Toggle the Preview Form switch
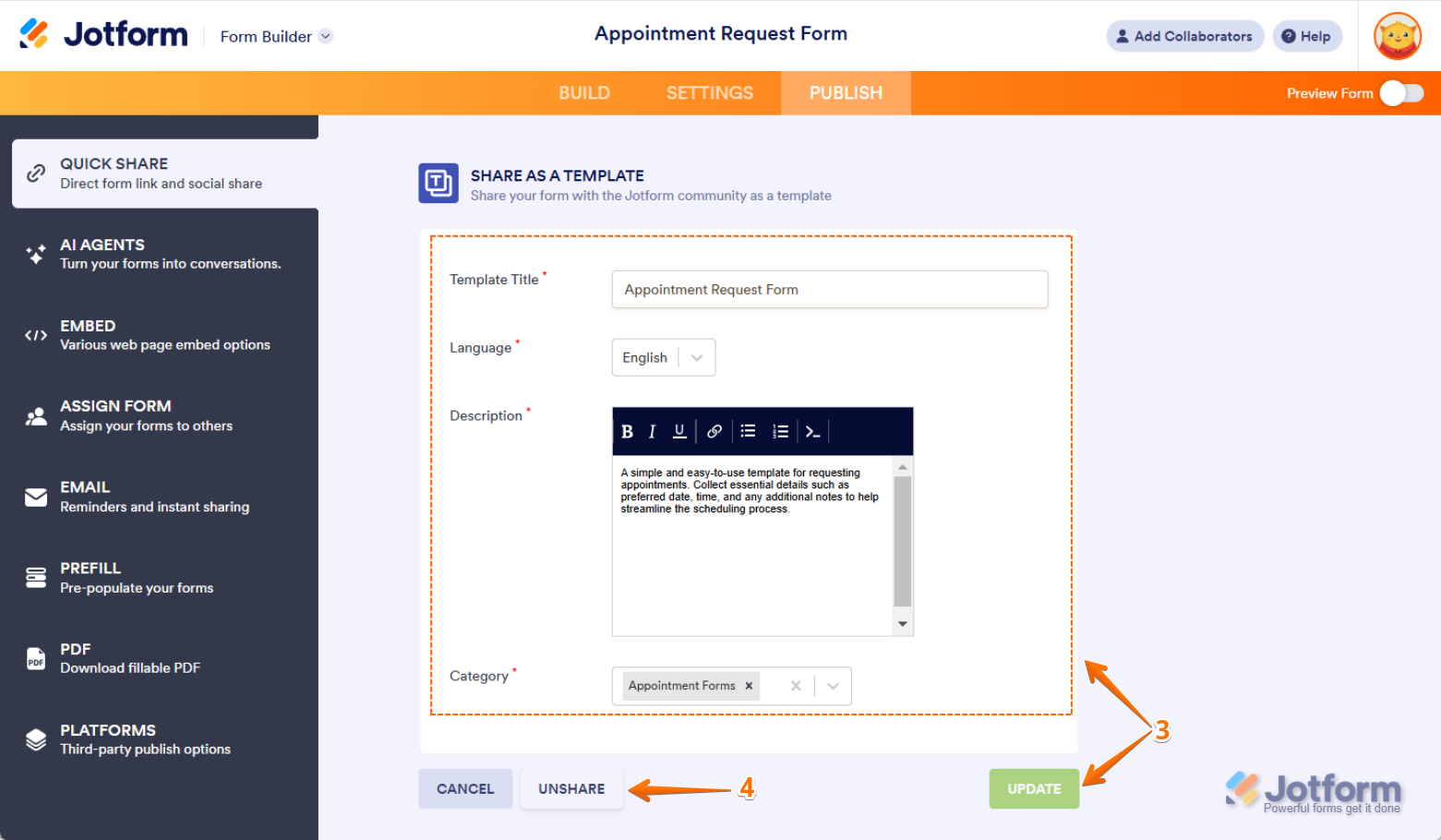This screenshot has height=840, width=1441. pos(1401,93)
